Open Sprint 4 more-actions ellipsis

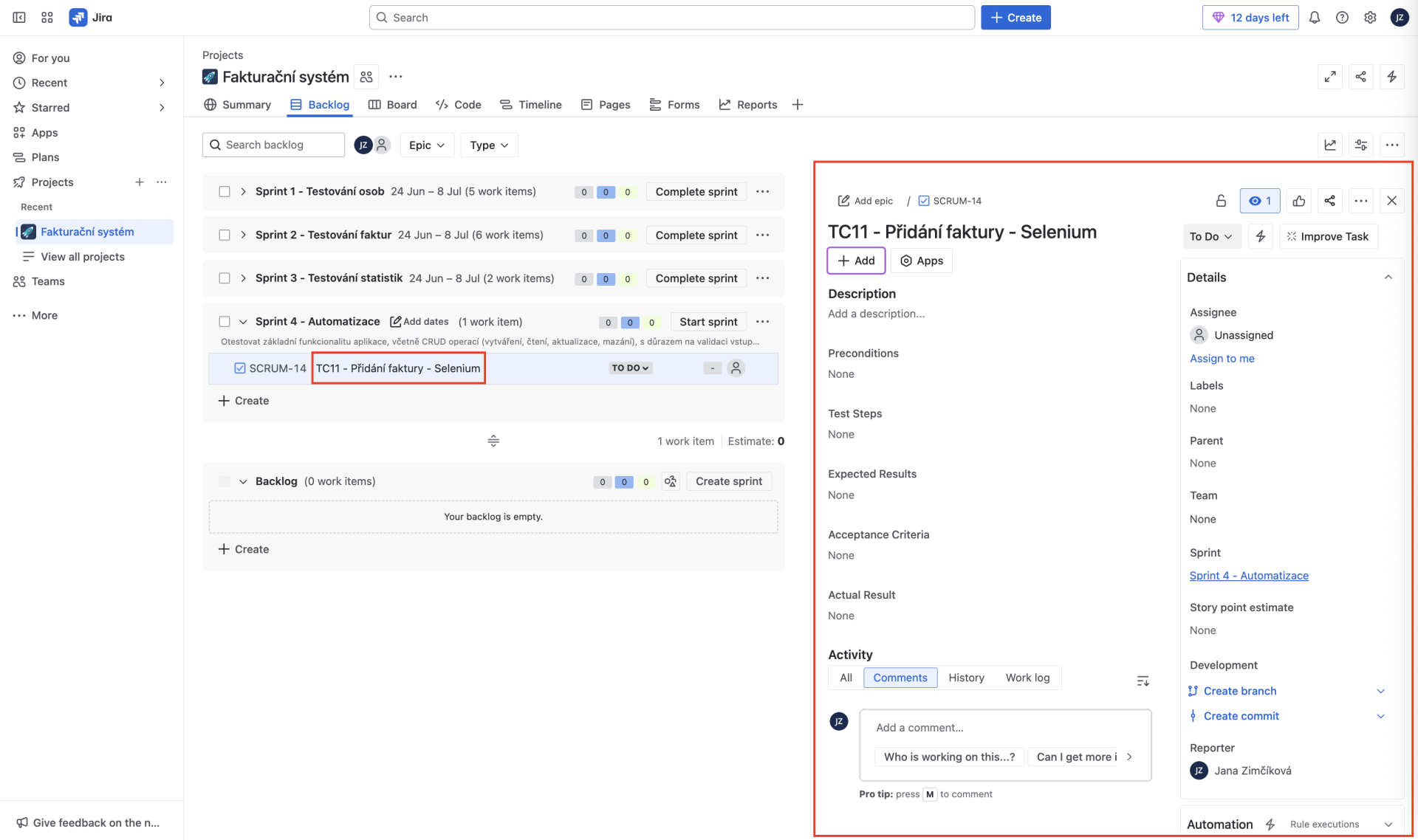pos(763,322)
